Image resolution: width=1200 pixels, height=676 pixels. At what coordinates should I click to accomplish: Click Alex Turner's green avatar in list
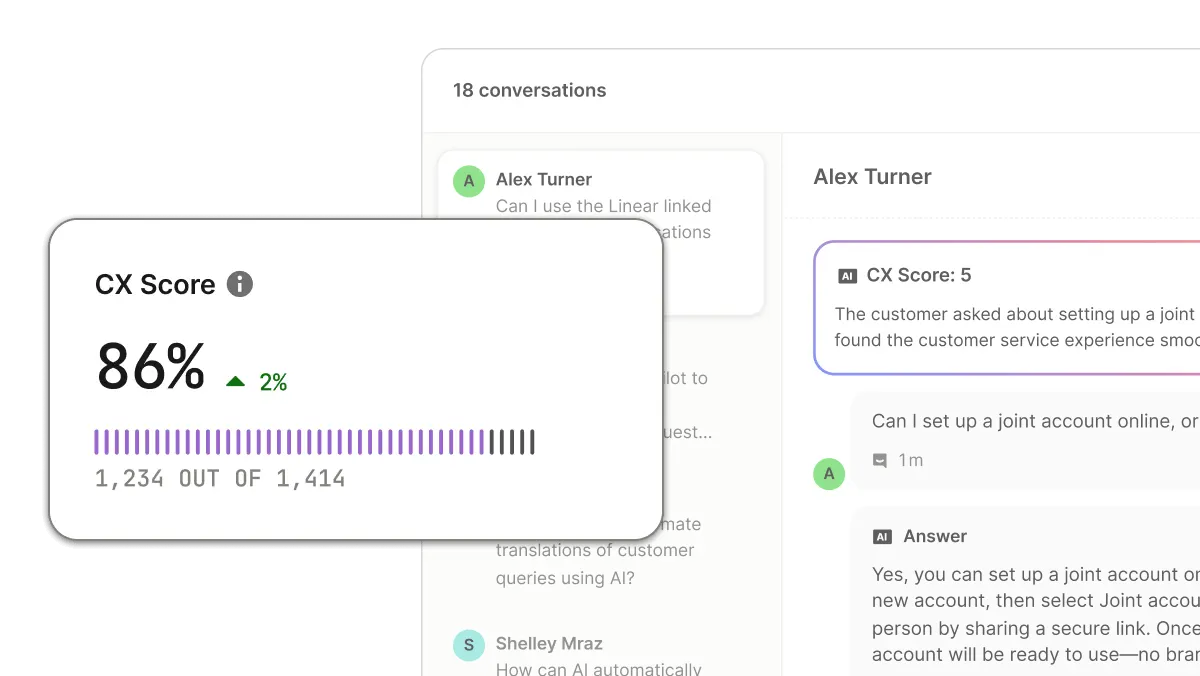[x=469, y=181]
